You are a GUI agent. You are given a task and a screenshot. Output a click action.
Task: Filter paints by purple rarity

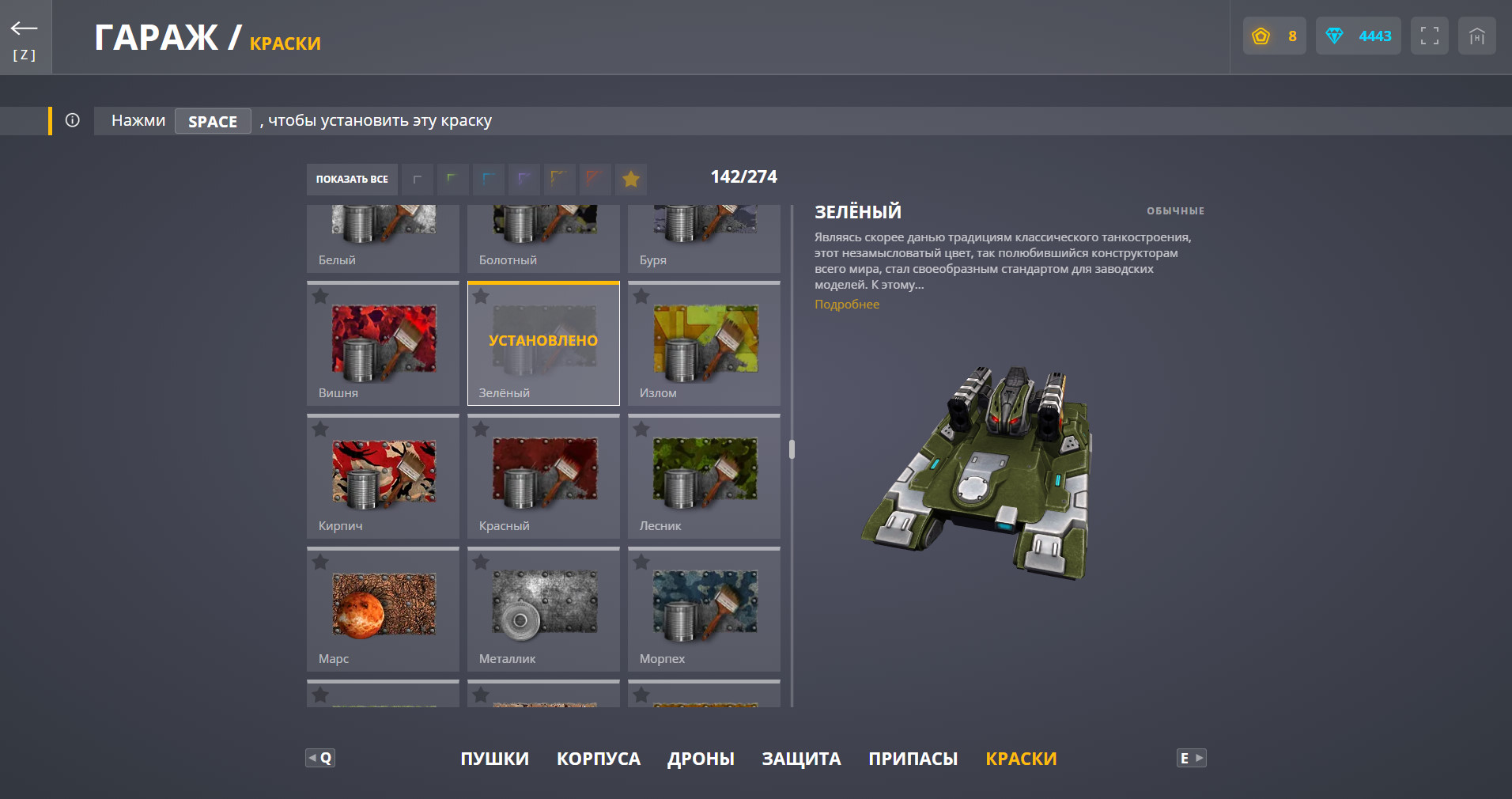(524, 180)
